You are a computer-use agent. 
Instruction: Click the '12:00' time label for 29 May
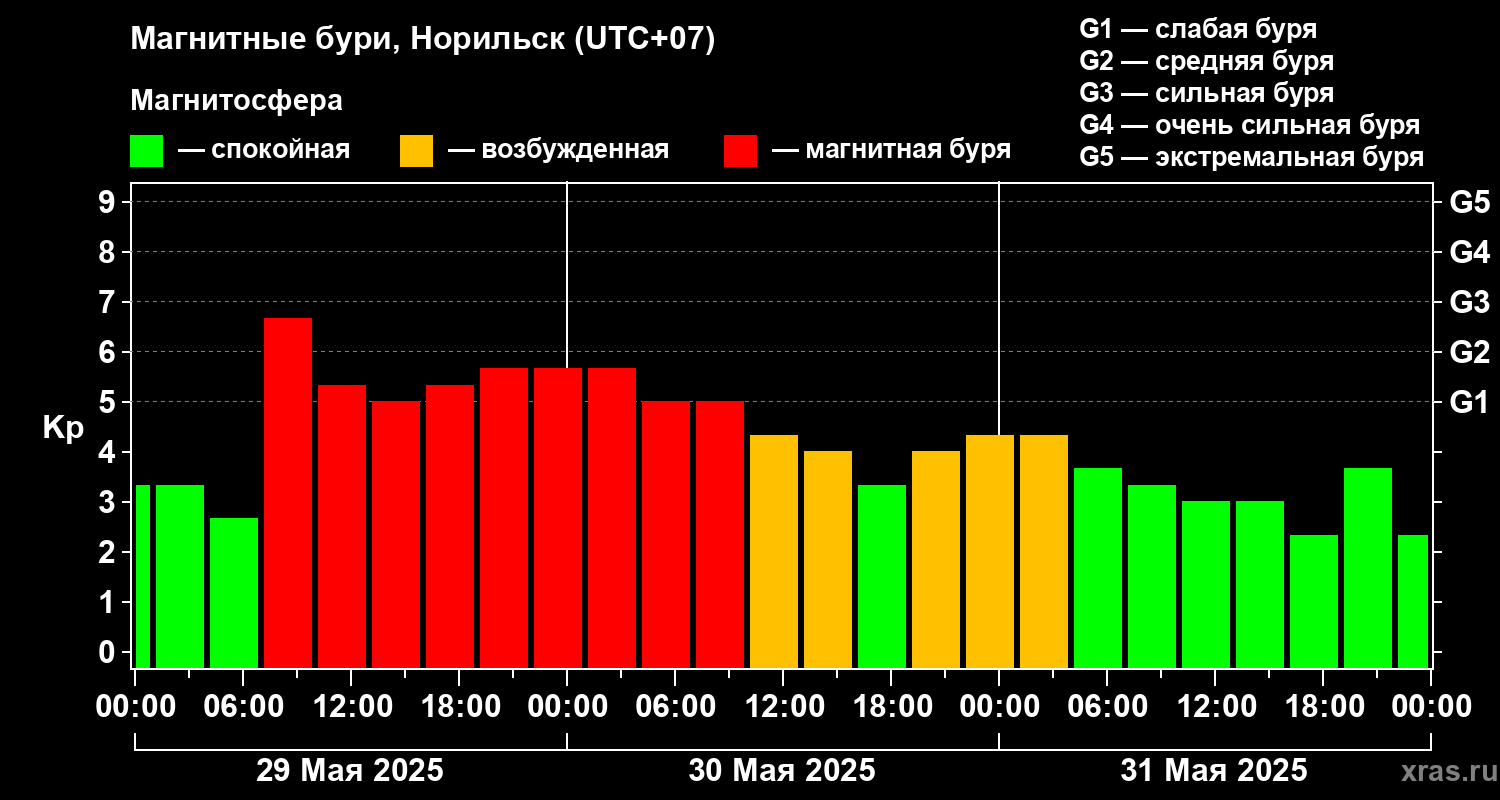click(x=351, y=707)
